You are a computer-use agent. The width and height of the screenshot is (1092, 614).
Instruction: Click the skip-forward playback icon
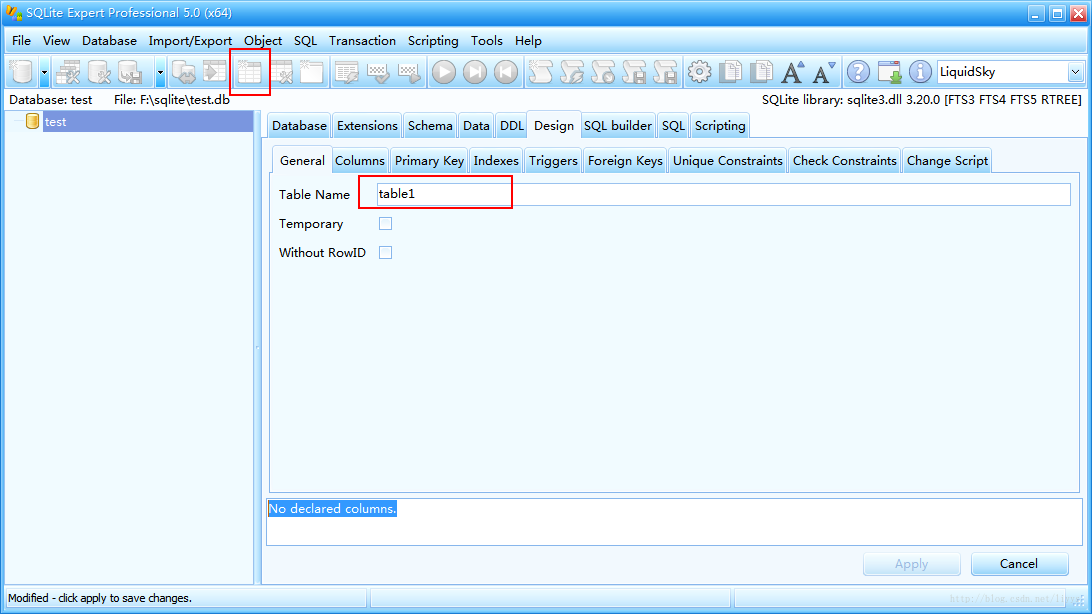pyautogui.click(x=474, y=72)
